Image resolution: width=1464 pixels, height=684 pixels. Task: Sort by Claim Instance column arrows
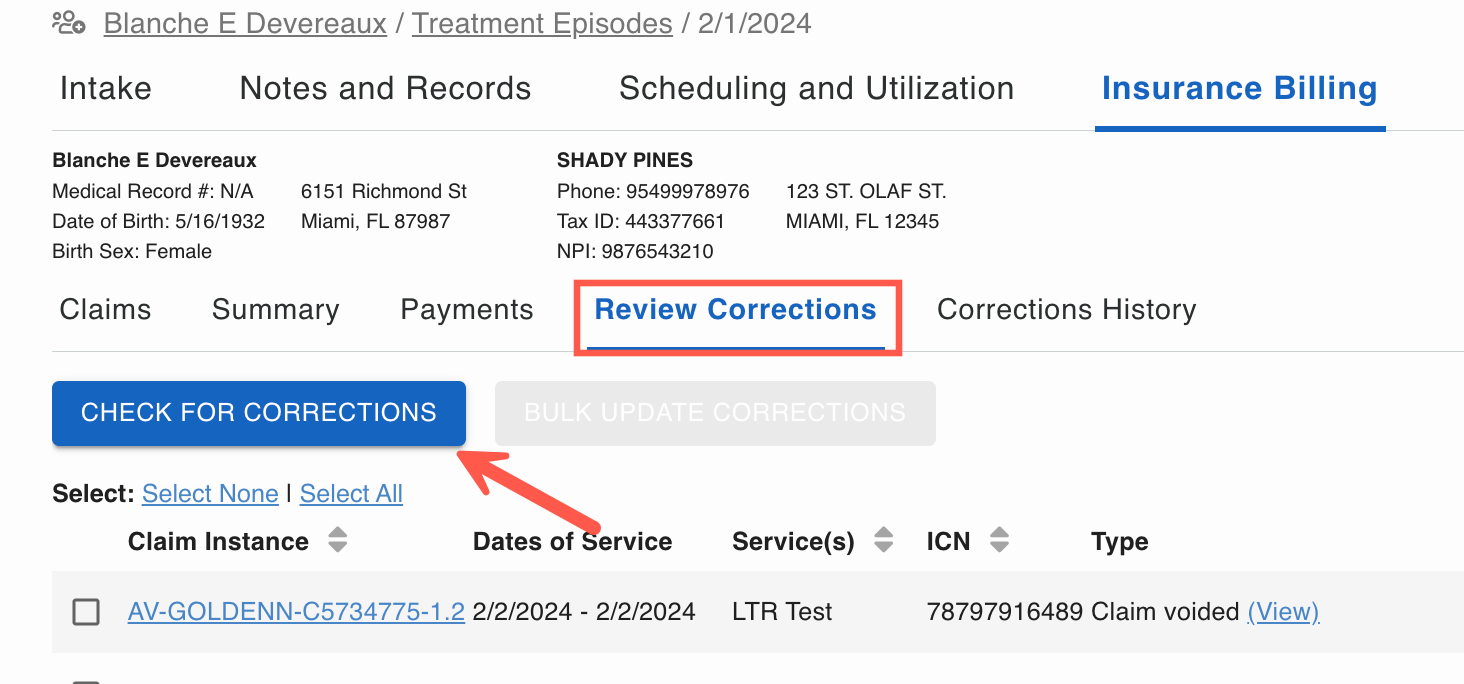click(x=338, y=541)
